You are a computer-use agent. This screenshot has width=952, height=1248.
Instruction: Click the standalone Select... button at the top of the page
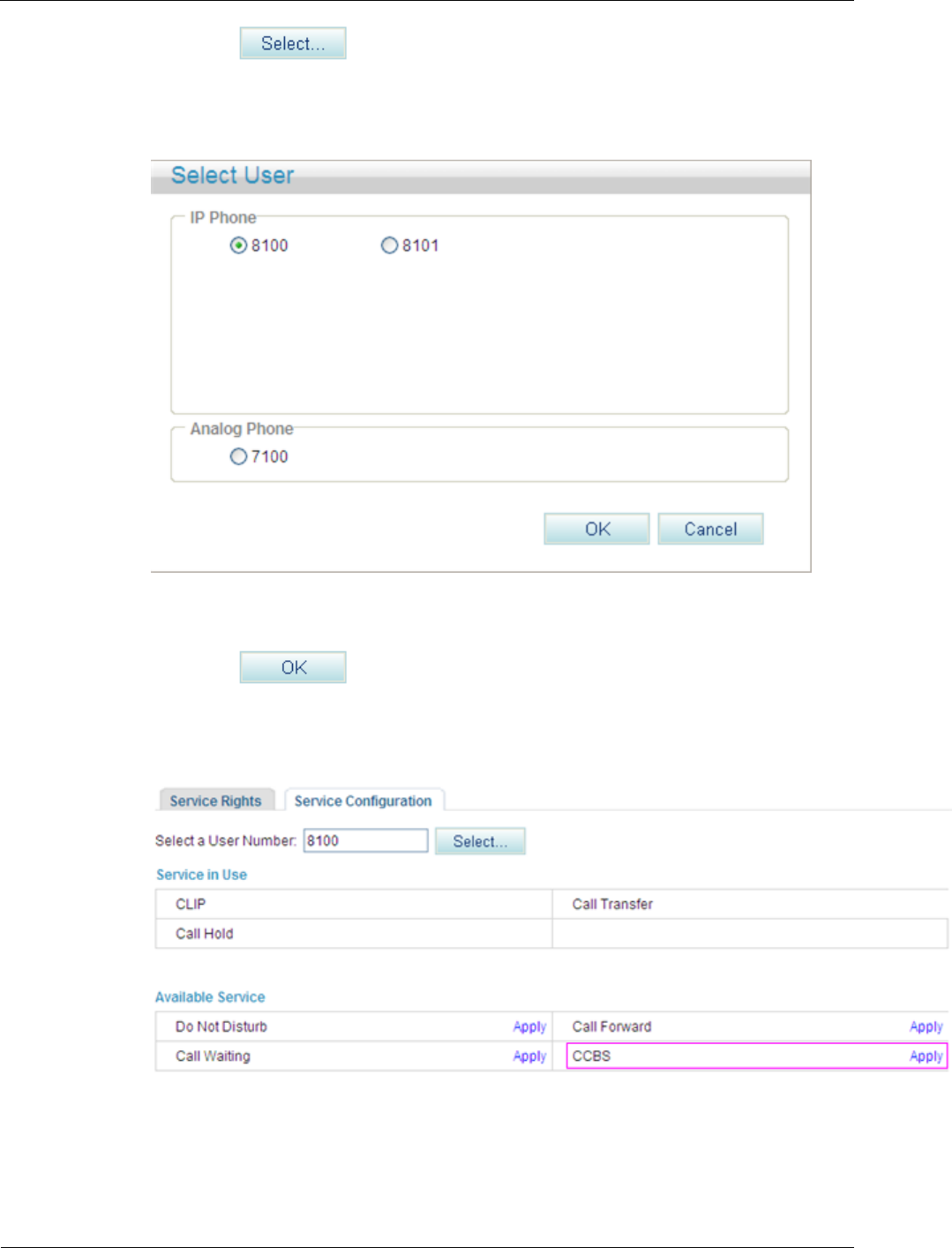[x=293, y=43]
